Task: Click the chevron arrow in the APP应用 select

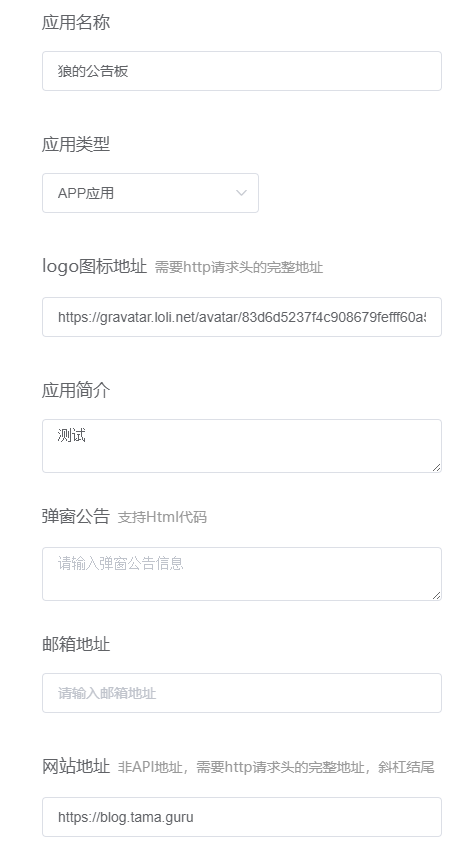Action: coord(241,193)
